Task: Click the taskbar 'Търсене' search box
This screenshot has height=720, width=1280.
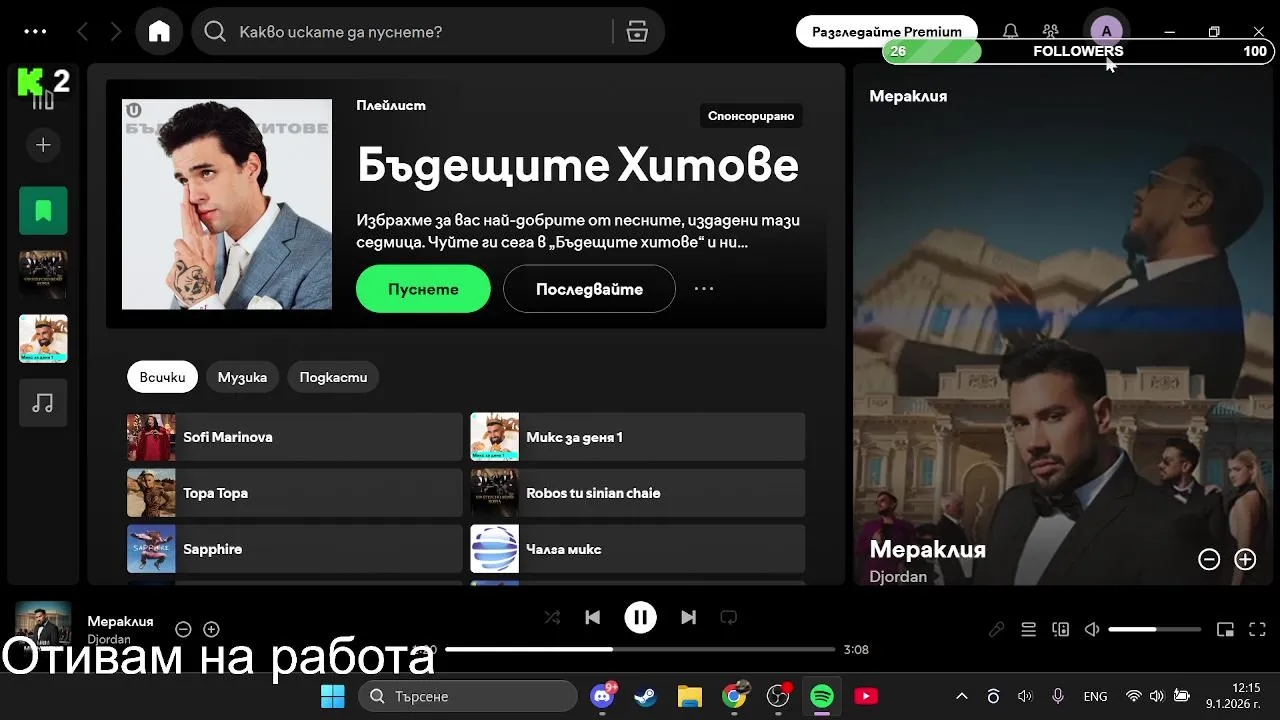Action: point(468,696)
